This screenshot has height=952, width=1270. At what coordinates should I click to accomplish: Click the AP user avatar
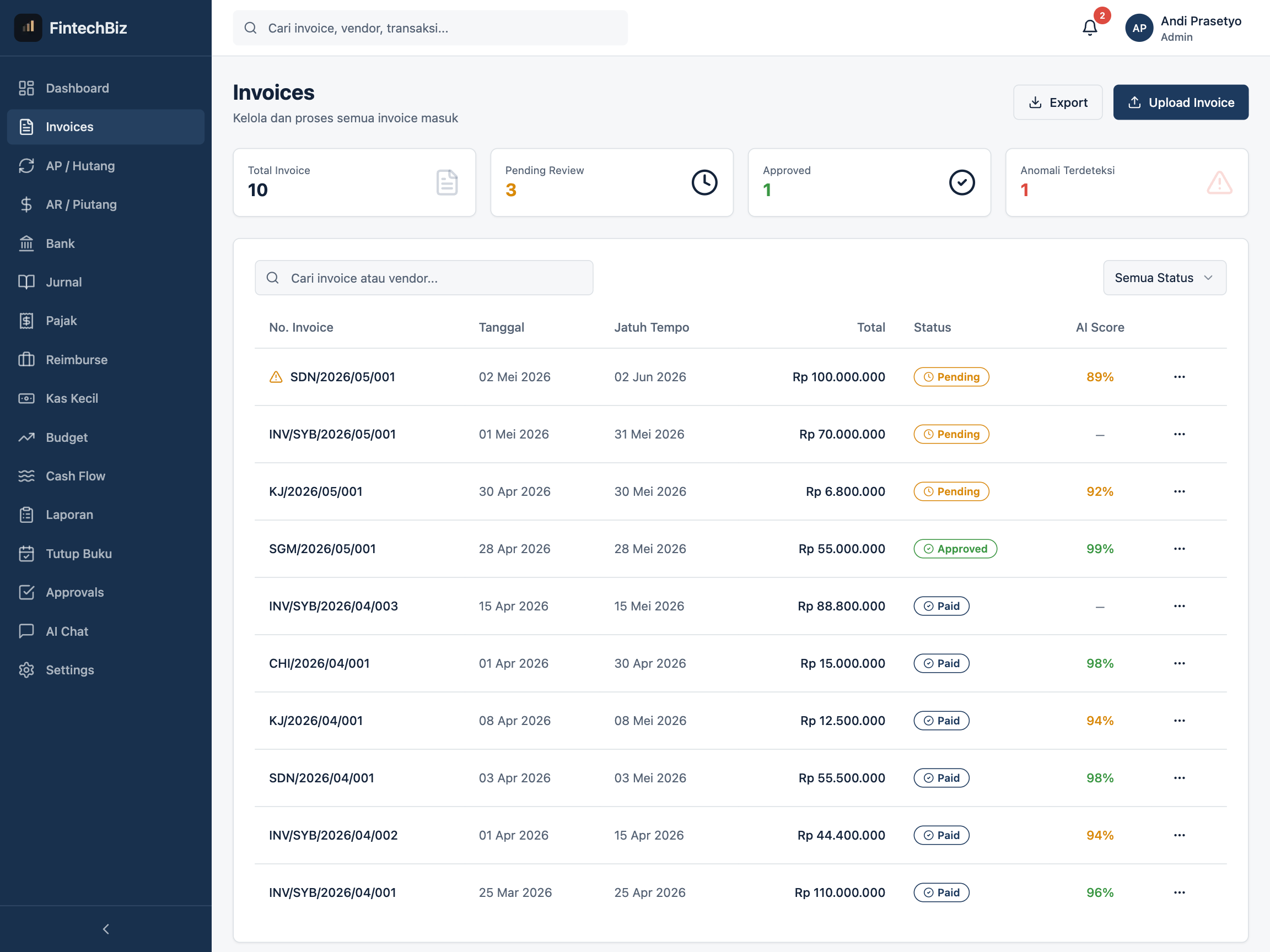pyautogui.click(x=1139, y=28)
